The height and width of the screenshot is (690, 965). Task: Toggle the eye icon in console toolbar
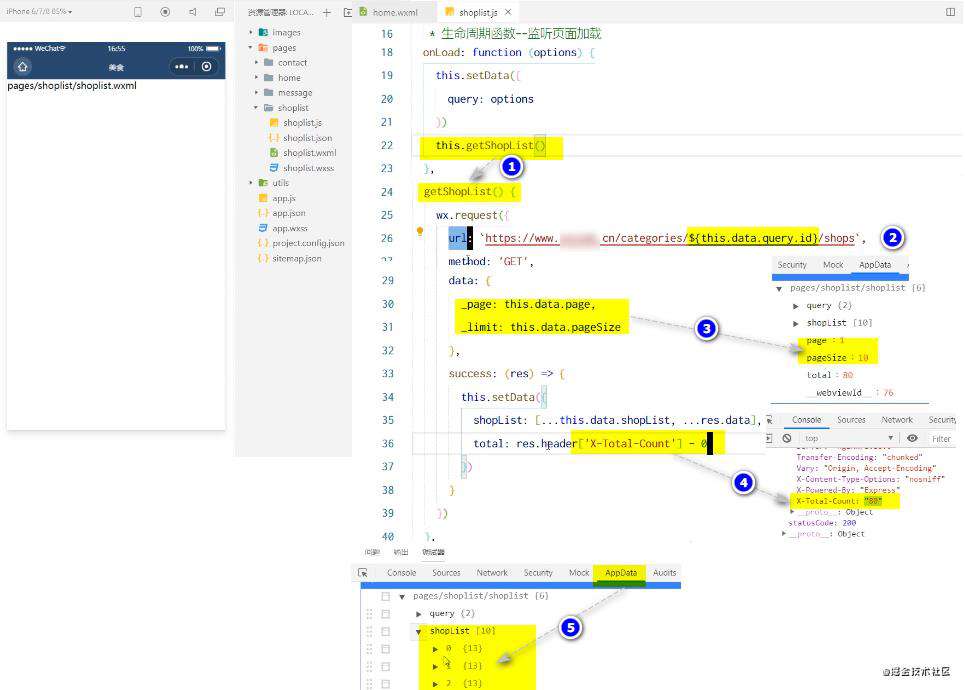(912, 438)
